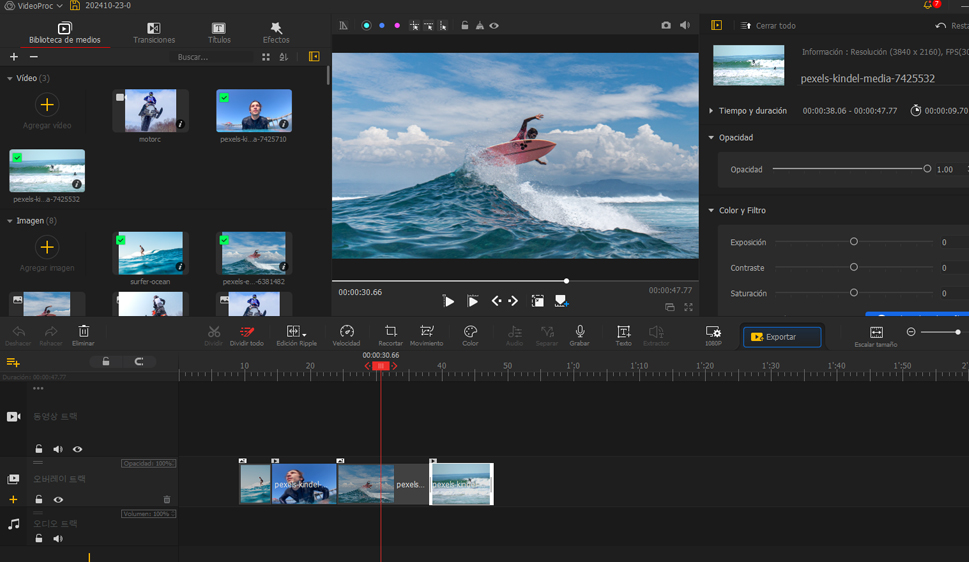
Task: Click Cerrar todo in properties panel
Action: 768,26
